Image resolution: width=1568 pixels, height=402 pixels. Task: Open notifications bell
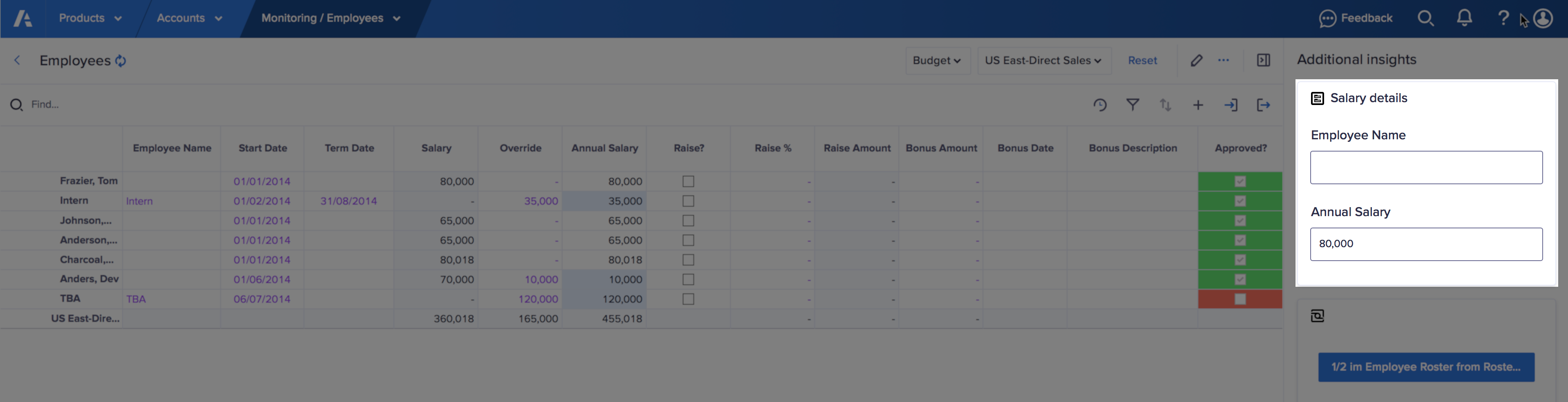tap(1464, 18)
